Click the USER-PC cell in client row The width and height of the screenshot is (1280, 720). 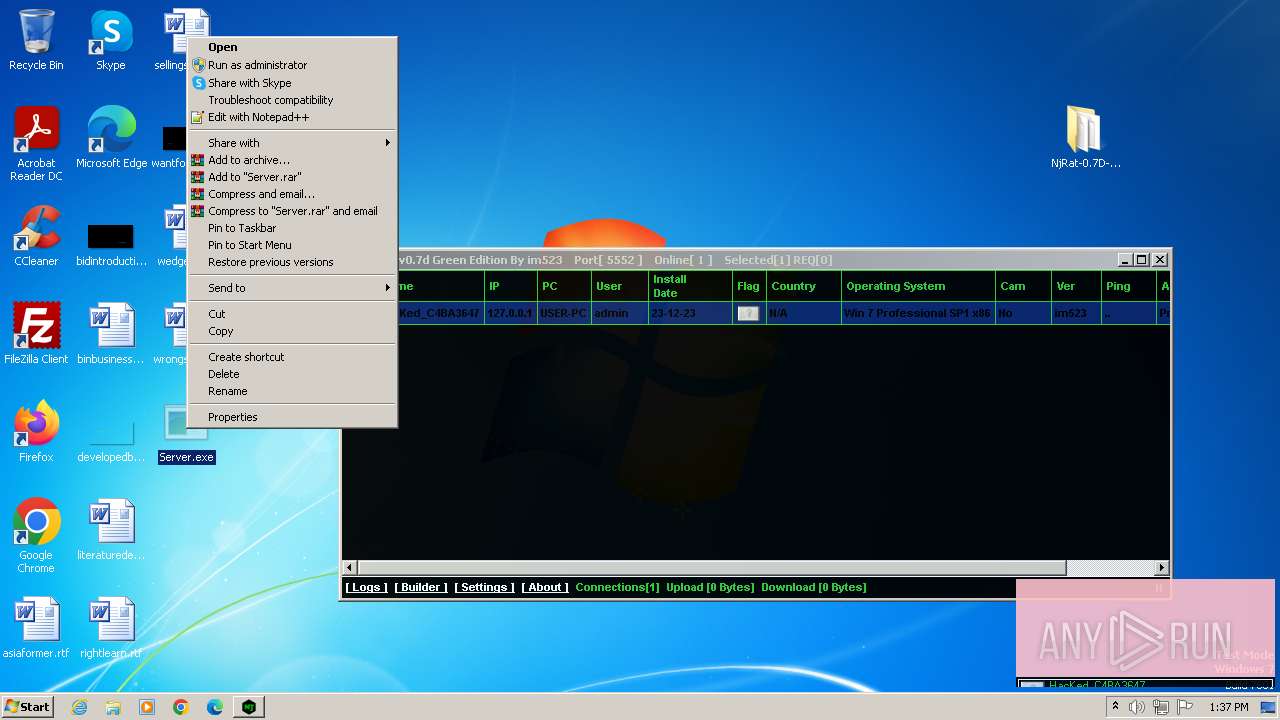coord(563,313)
